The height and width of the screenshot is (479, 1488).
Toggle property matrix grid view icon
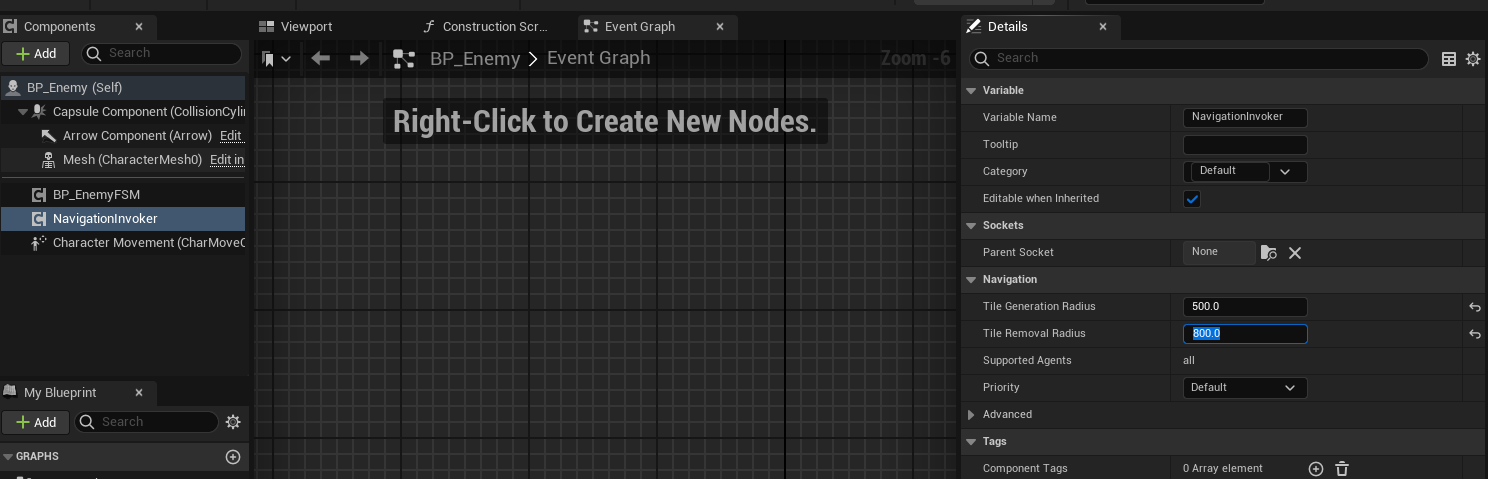pyautogui.click(x=1449, y=59)
